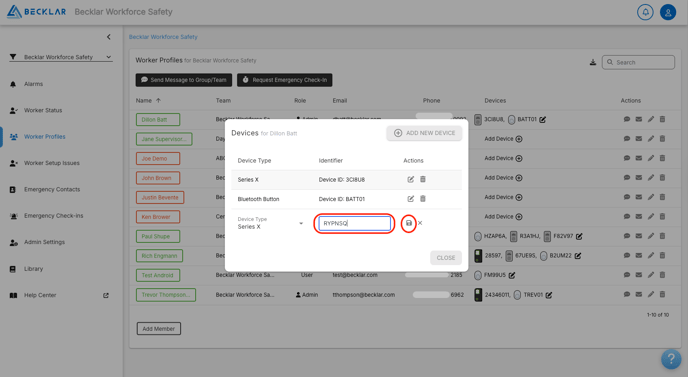Click ADD NEW DEVICE button in dialog
The width and height of the screenshot is (688, 377).
pyautogui.click(x=424, y=133)
